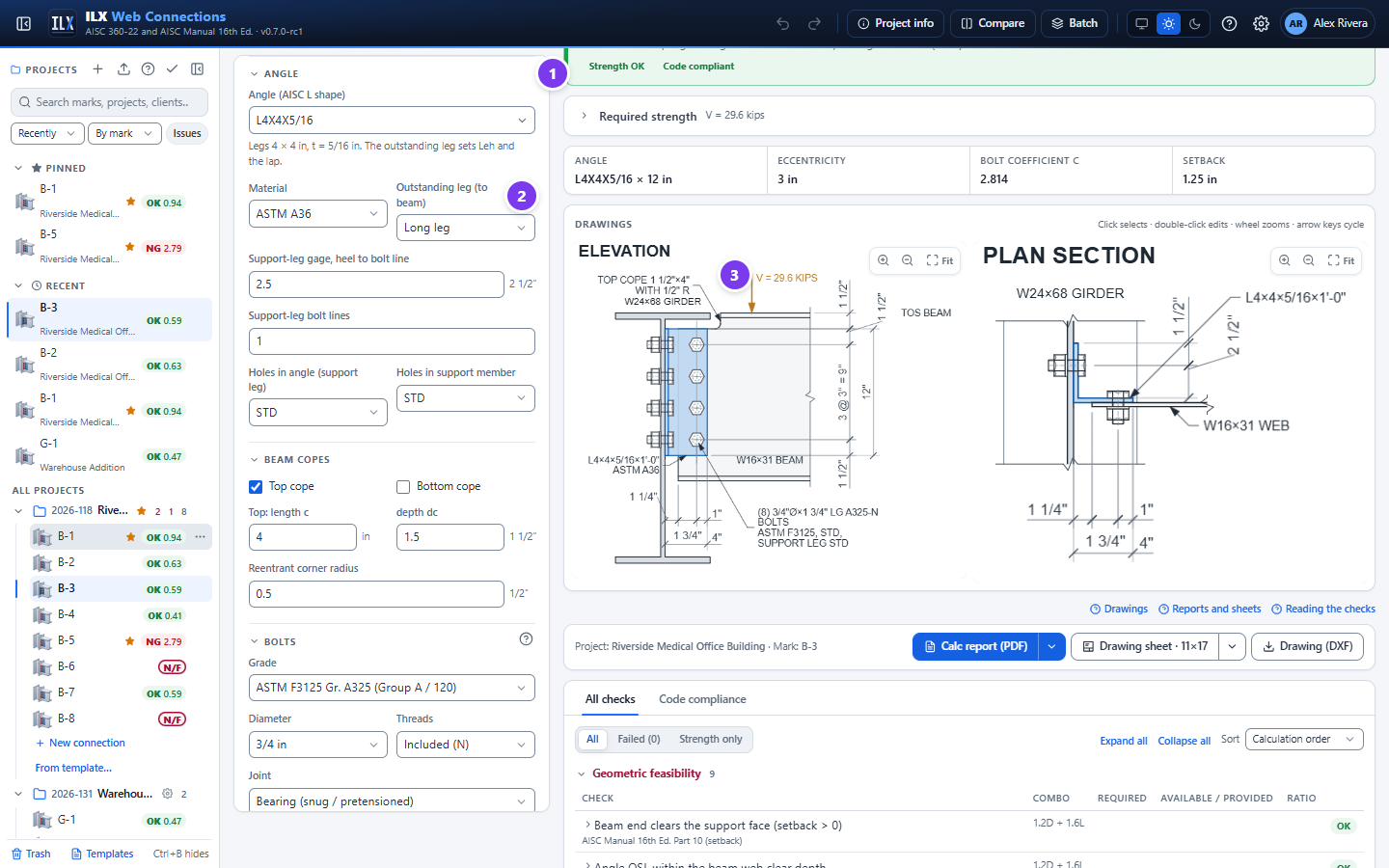This screenshot has height=868, width=1389.
Task: Open help icon beside Bolts heading
Action: [526, 638]
